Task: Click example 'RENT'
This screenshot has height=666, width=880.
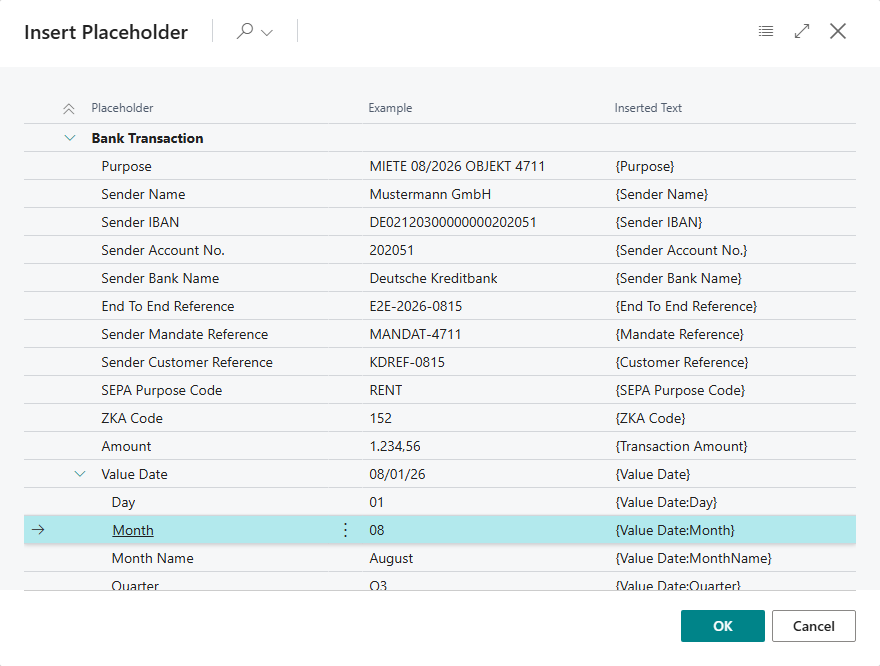Action: 386,391
